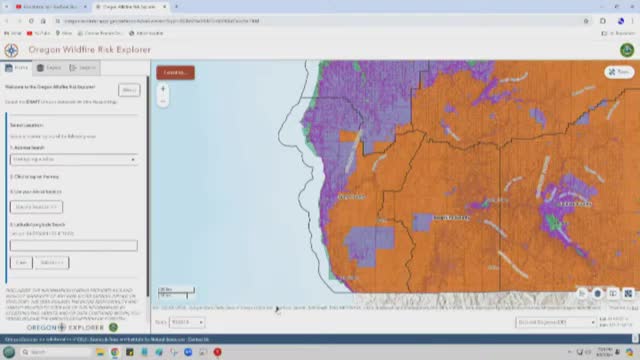Reload the page with the refresh icon
This screenshot has width=640, height=360.
pos(31,21)
